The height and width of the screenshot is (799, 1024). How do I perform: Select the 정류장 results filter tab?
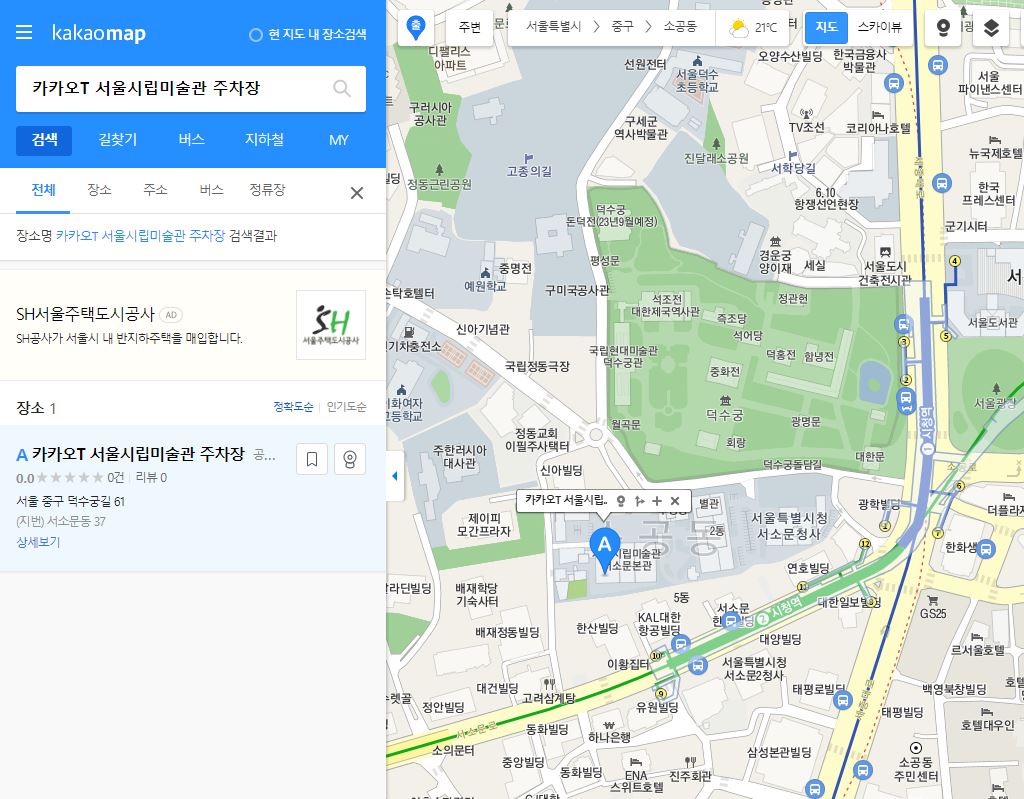[x=267, y=190]
